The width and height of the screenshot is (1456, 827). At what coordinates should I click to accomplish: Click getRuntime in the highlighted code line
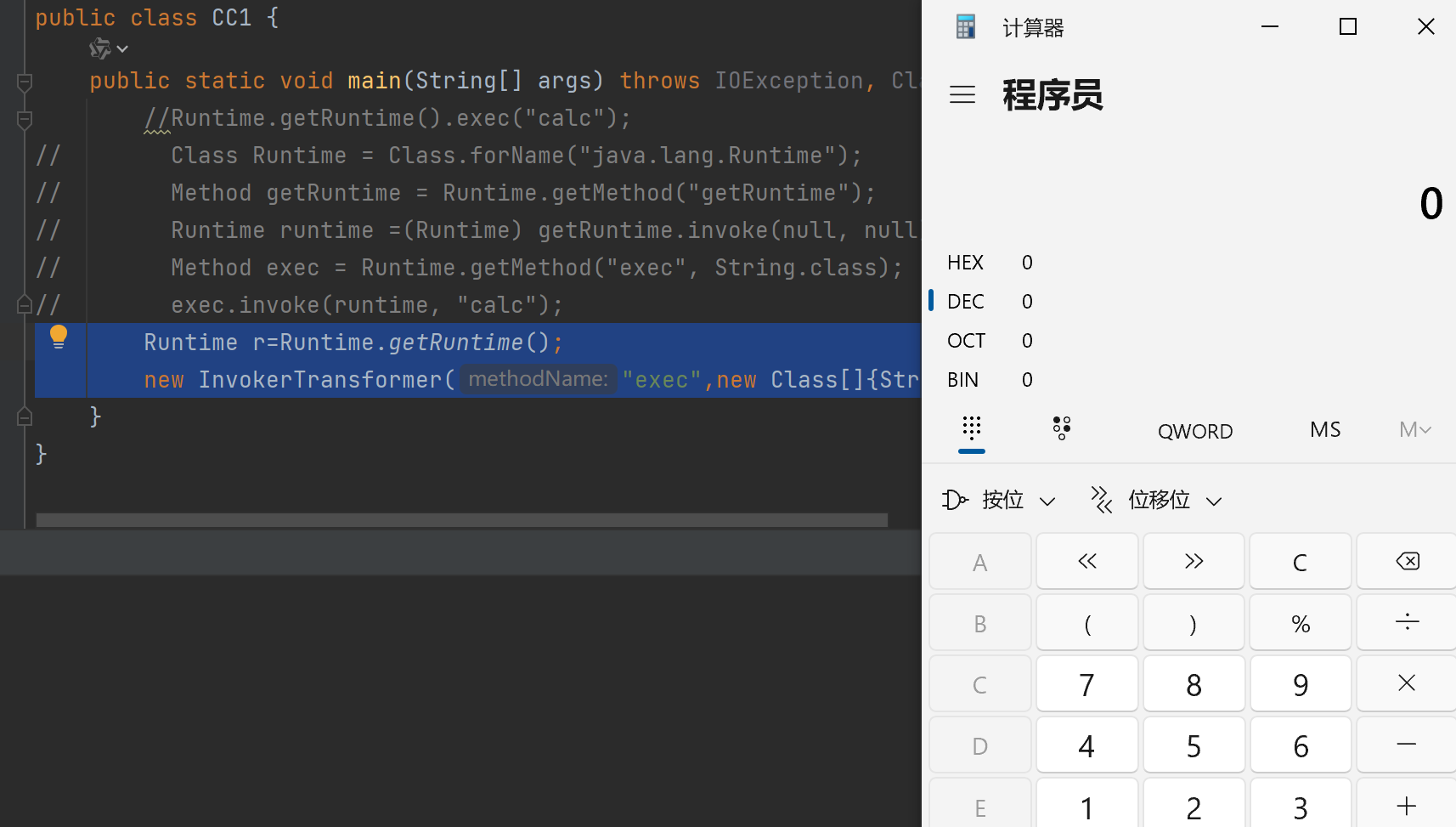(456, 343)
